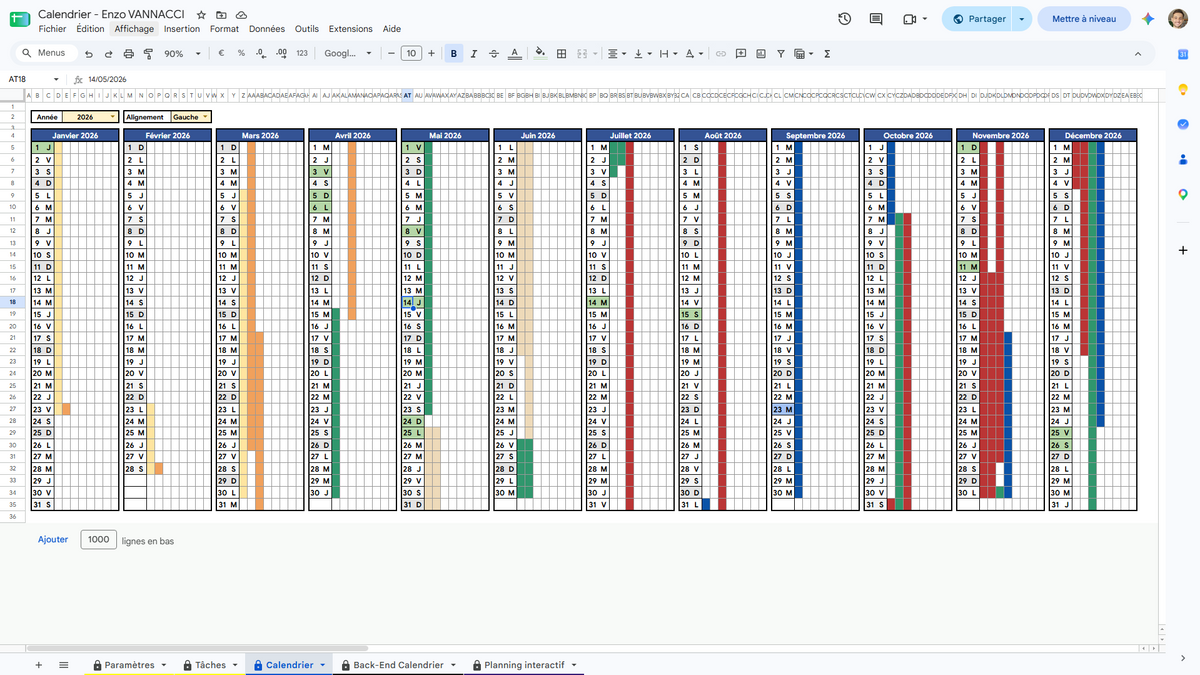Screen dimensions: 1200x675
Task: Open version history clock icon
Action: 845,19
